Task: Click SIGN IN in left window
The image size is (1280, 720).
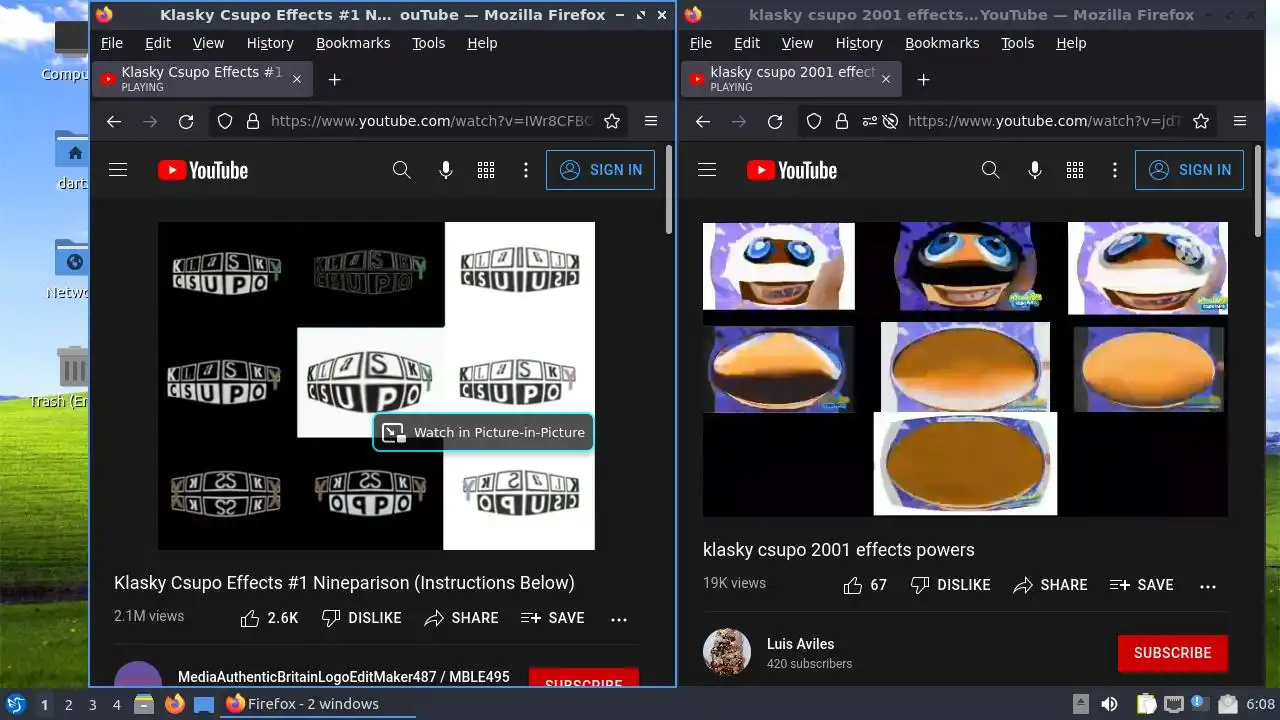Action: pos(600,170)
